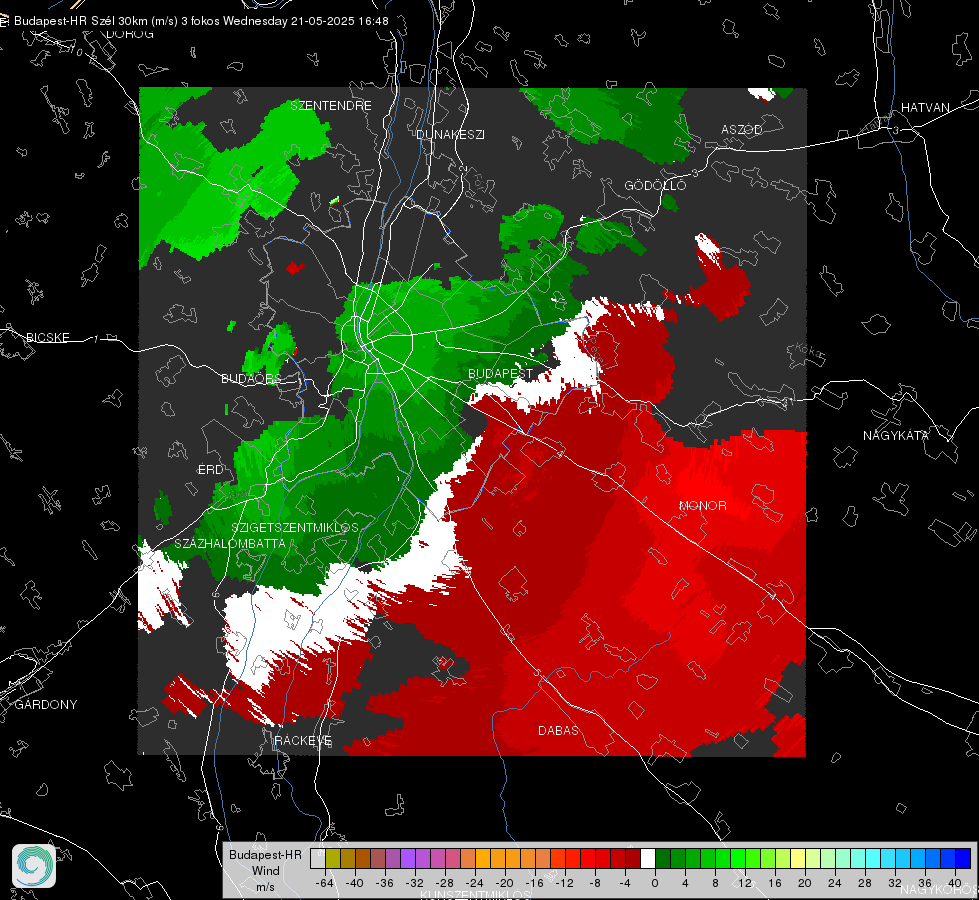
Task: Click the RÁCKEVE city label
Action: (303, 740)
